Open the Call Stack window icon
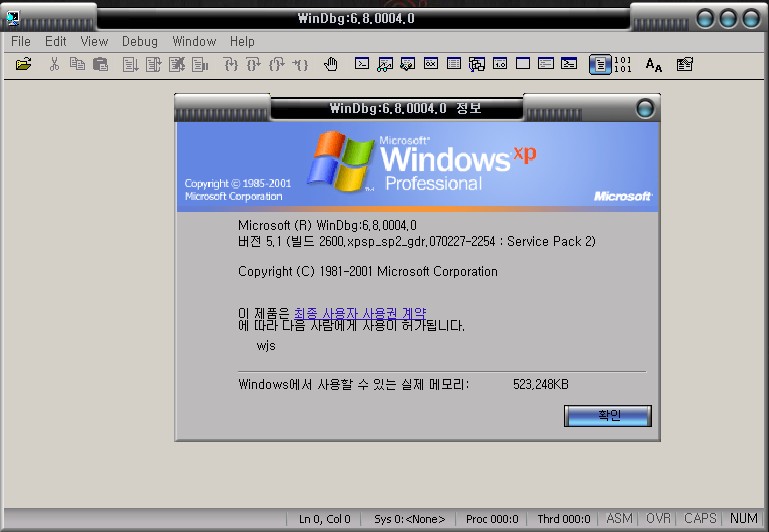This screenshot has width=769, height=532. point(477,64)
